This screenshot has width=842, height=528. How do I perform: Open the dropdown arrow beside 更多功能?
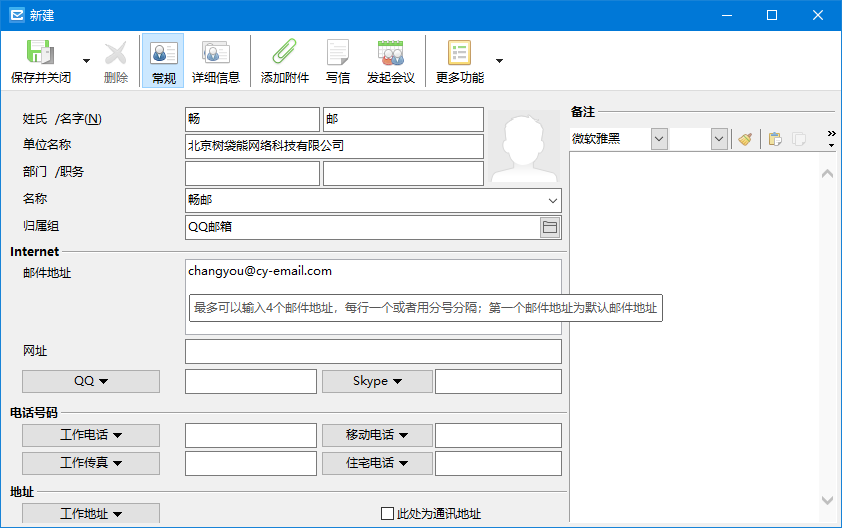click(x=499, y=61)
